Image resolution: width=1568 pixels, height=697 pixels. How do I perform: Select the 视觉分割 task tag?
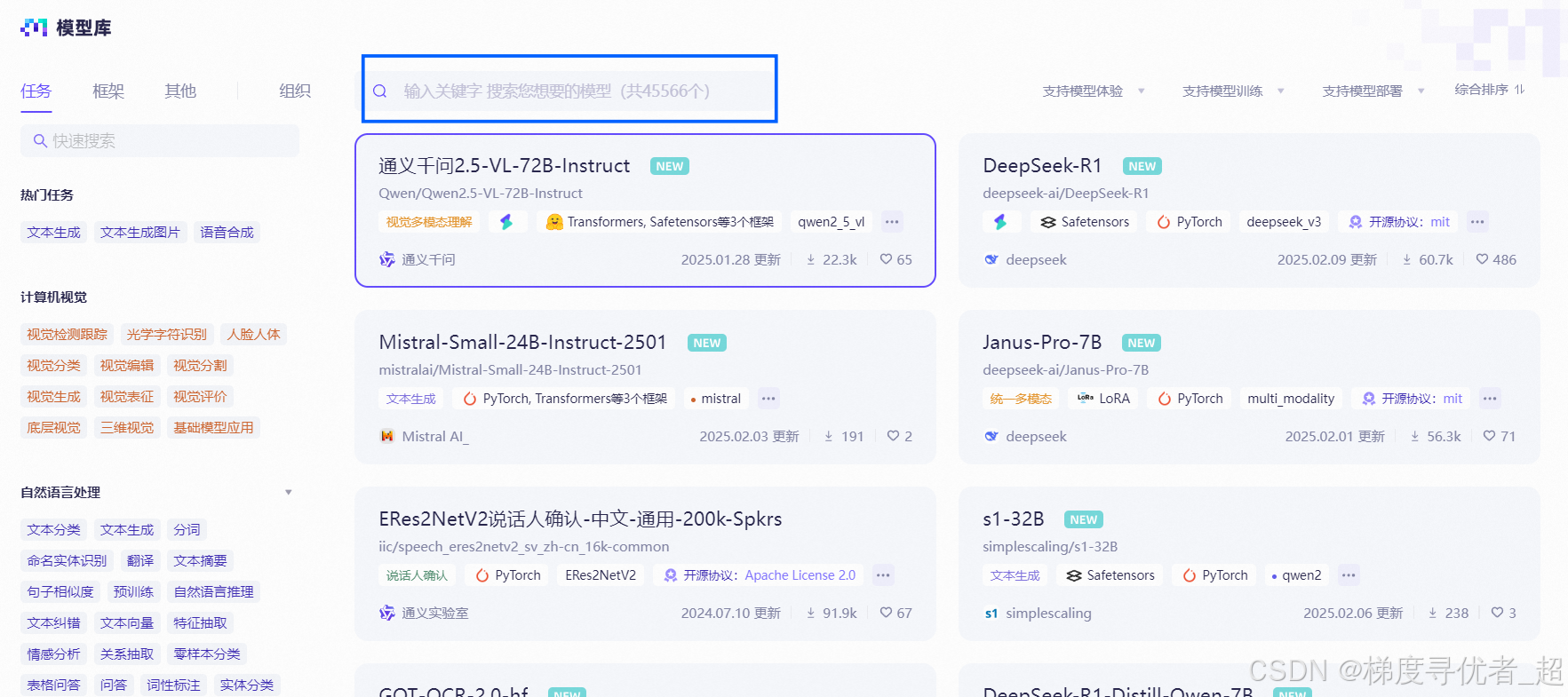pos(200,366)
